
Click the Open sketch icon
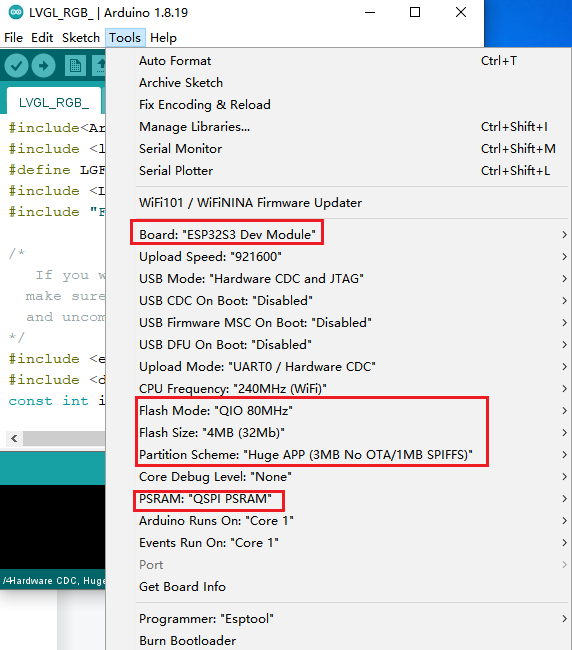[99, 65]
